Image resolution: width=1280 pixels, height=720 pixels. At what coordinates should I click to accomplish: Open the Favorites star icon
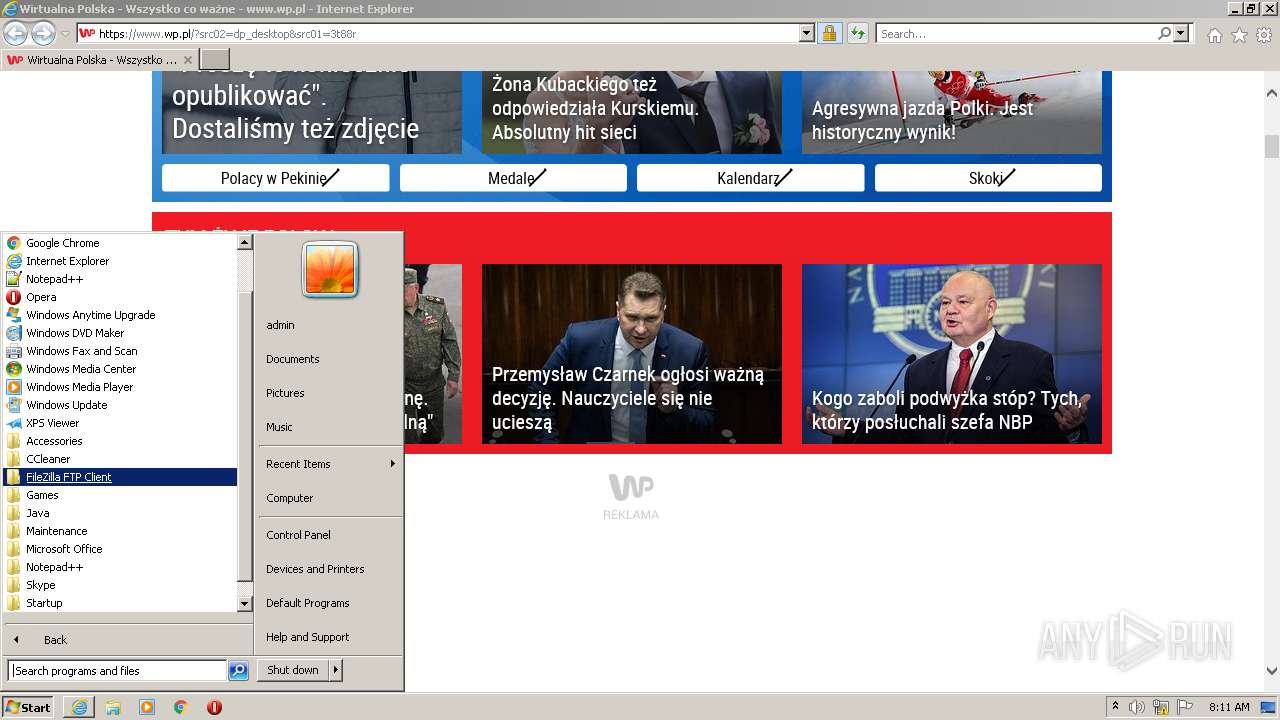[1239, 35]
